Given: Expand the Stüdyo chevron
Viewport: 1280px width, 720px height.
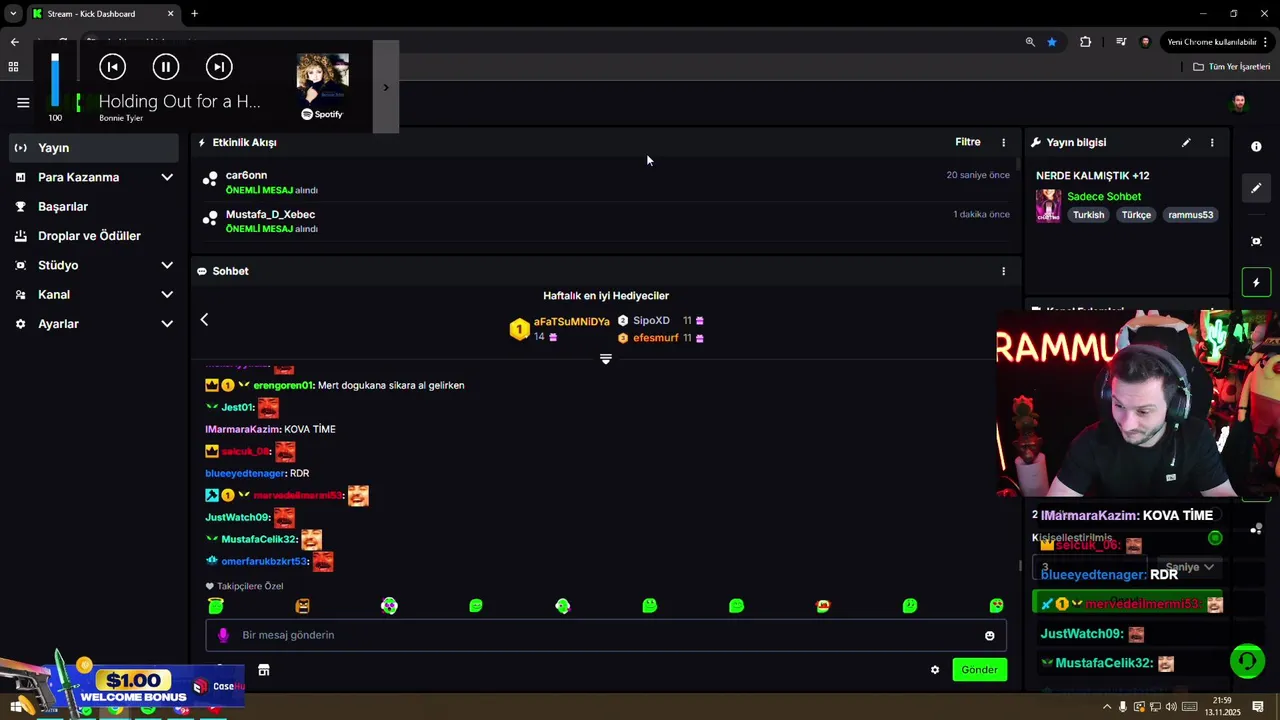Looking at the screenshot, I should 167,265.
